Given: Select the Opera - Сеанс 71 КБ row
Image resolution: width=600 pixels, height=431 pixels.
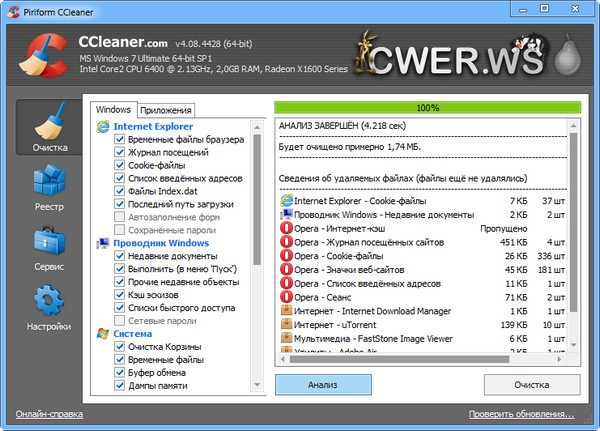Looking at the screenshot, I should [x=423, y=297].
